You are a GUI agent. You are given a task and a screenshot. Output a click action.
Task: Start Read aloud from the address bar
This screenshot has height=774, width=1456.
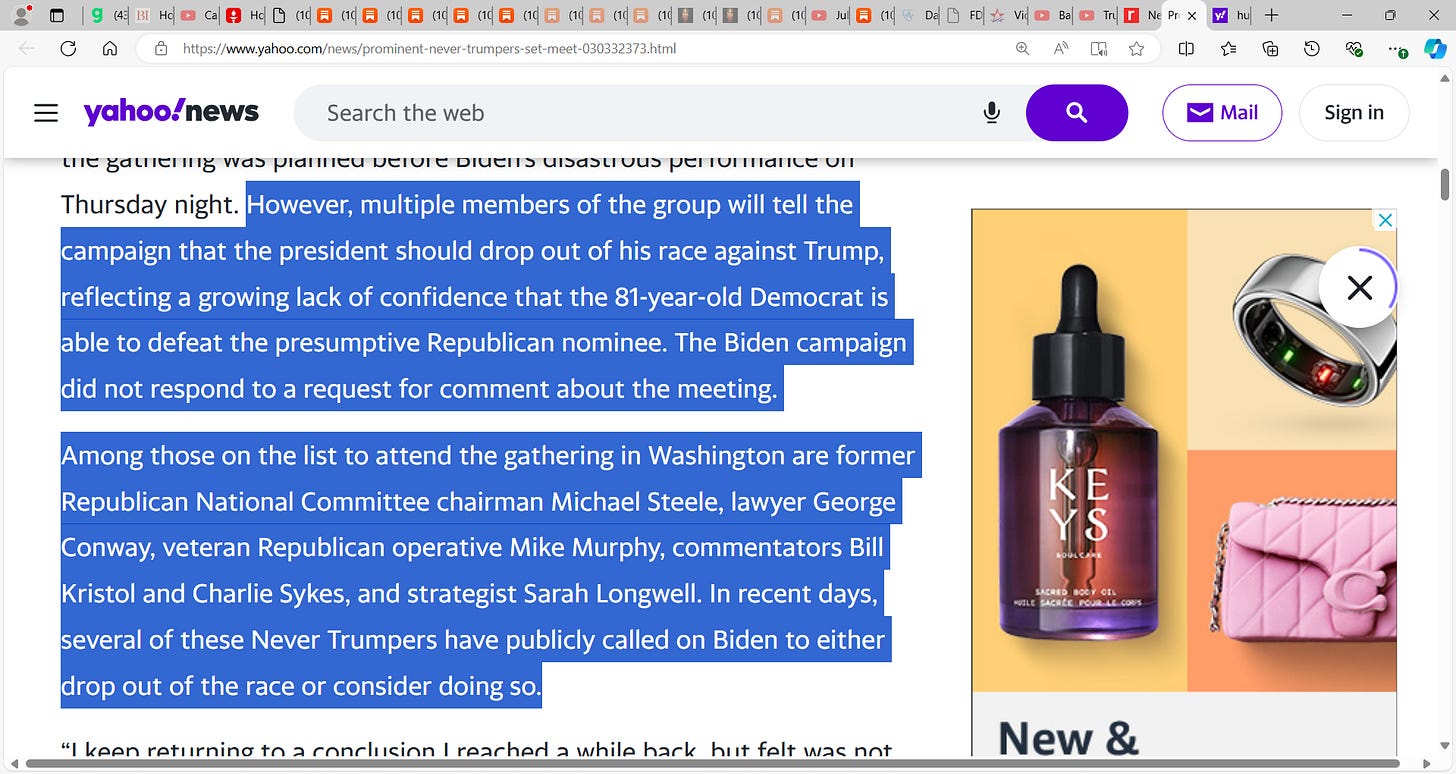(1061, 48)
